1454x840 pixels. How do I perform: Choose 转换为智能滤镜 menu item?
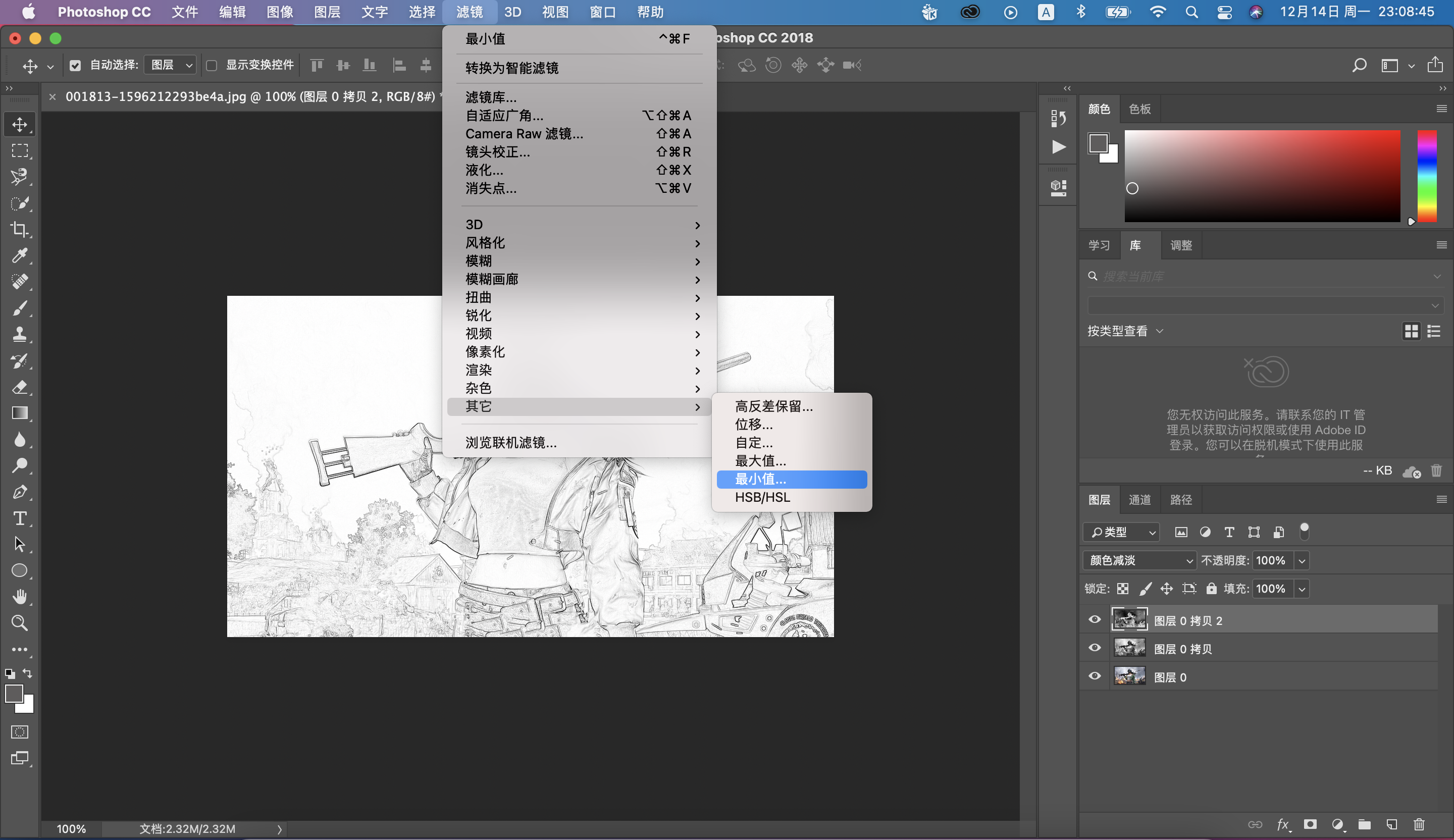click(579, 68)
